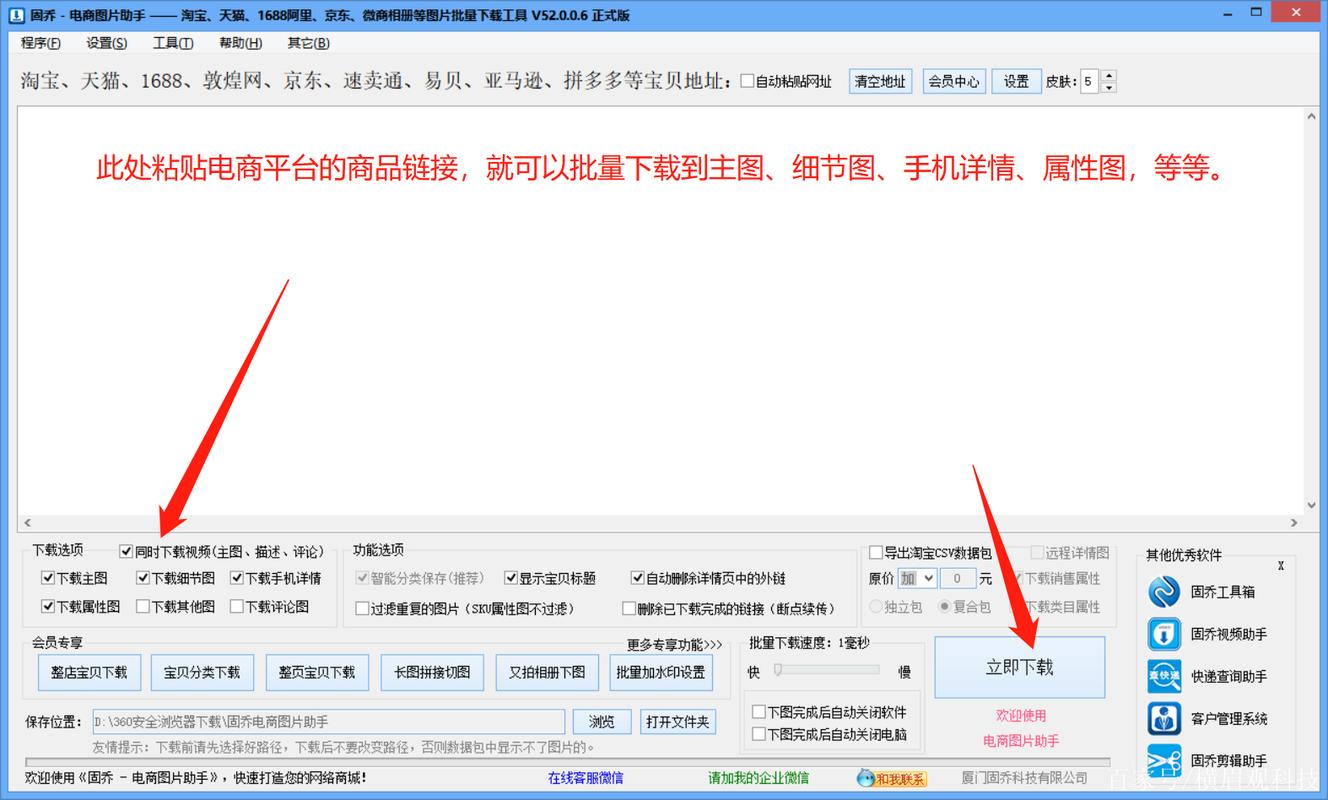Toggle 自动删除详情页中的外链 checkbox
The height and width of the screenshot is (800, 1328).
[x=637, y=578]
